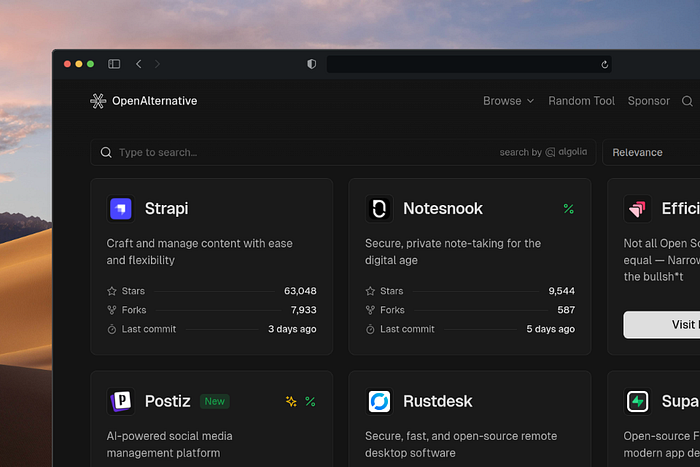Click the OpenAlternative logo icon
Image resolution: width=700 pixels, height=467 pixels.
(x=98, y=101)
